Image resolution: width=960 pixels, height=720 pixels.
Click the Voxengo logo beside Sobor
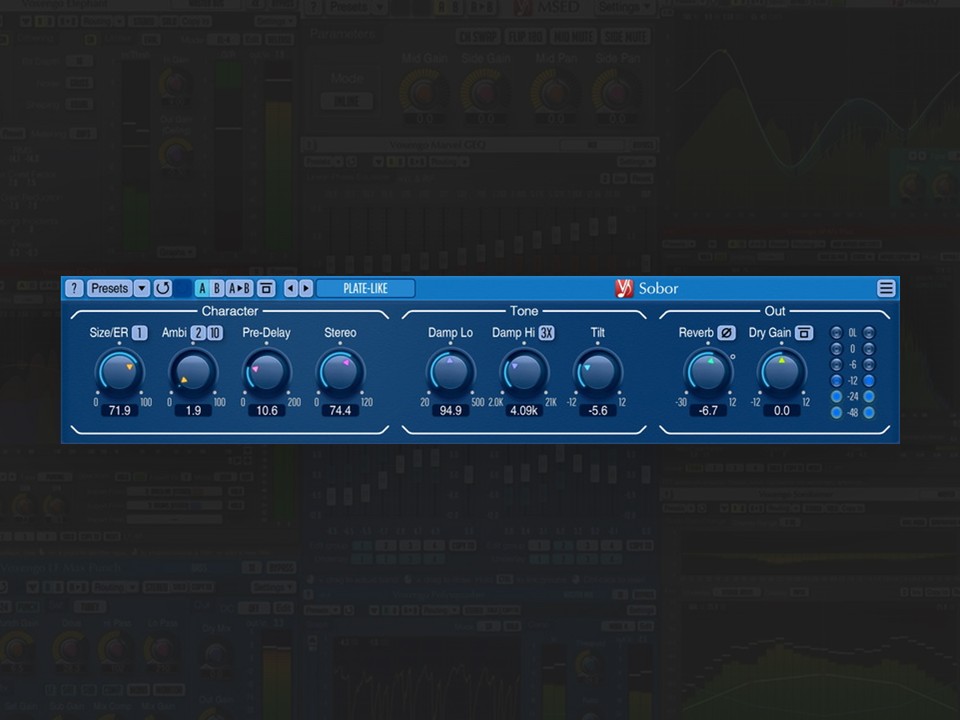pos(624,288)
